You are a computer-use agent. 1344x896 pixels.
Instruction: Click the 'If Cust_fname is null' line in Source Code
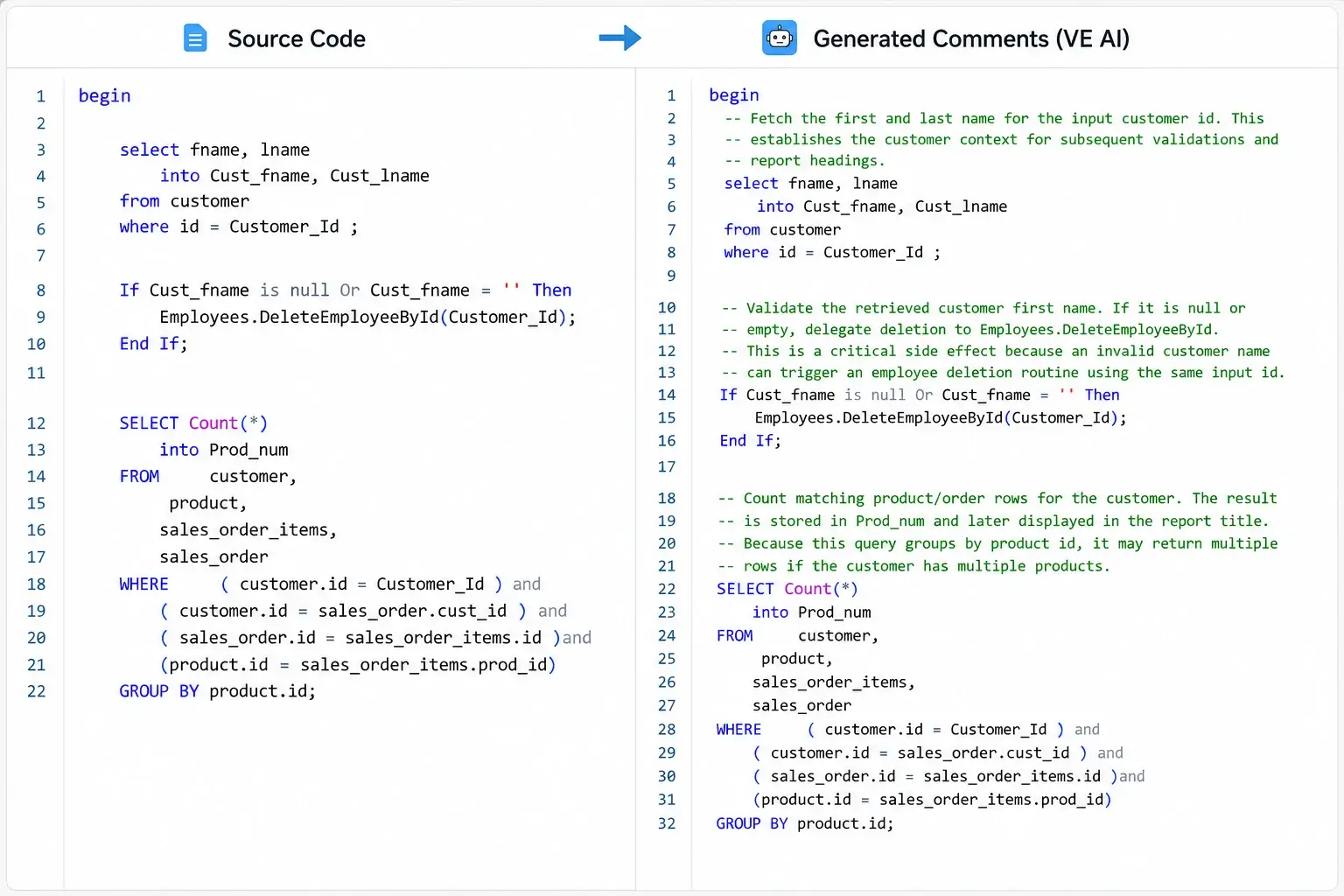point(346,290)
